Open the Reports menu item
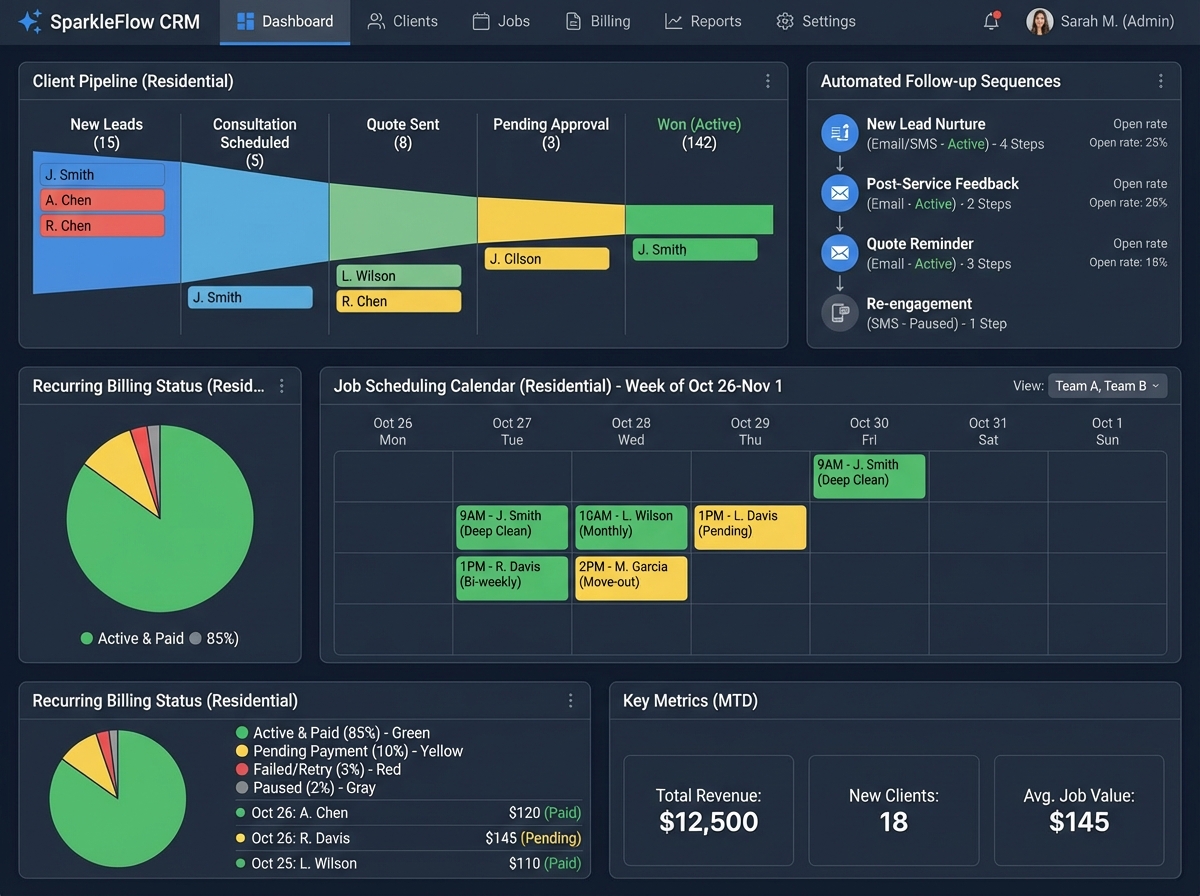The width and height of the screenshot is (1200, 896). coord(703,20)
